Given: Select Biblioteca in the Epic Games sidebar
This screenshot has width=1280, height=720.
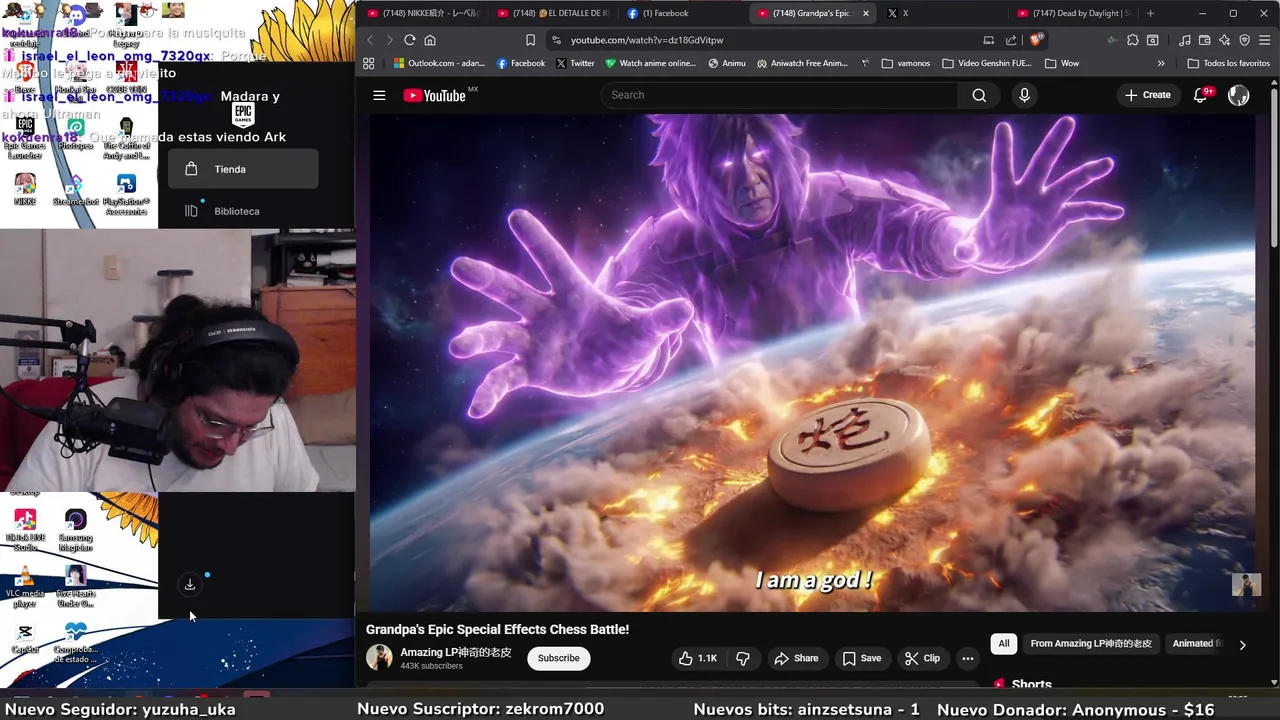Looking at the screenshot, I should 243,211.
